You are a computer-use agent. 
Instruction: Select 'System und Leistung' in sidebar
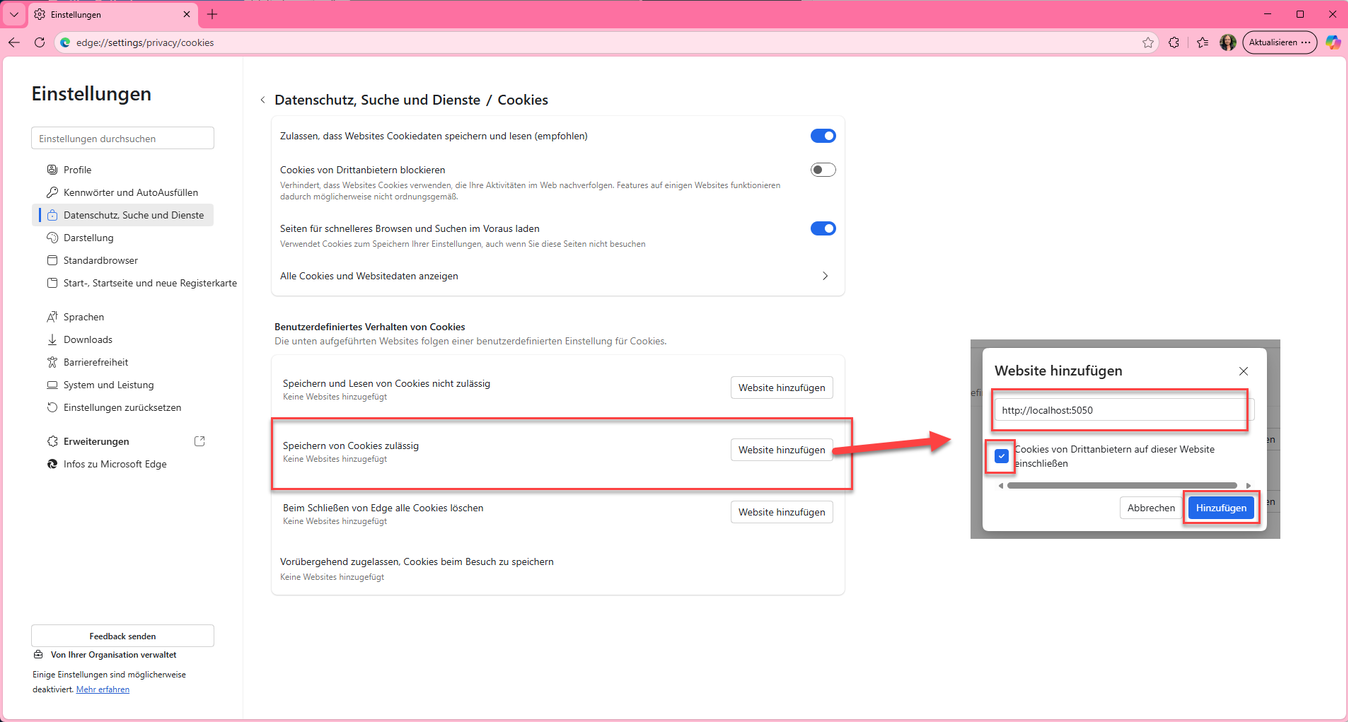tap(108, 385)
